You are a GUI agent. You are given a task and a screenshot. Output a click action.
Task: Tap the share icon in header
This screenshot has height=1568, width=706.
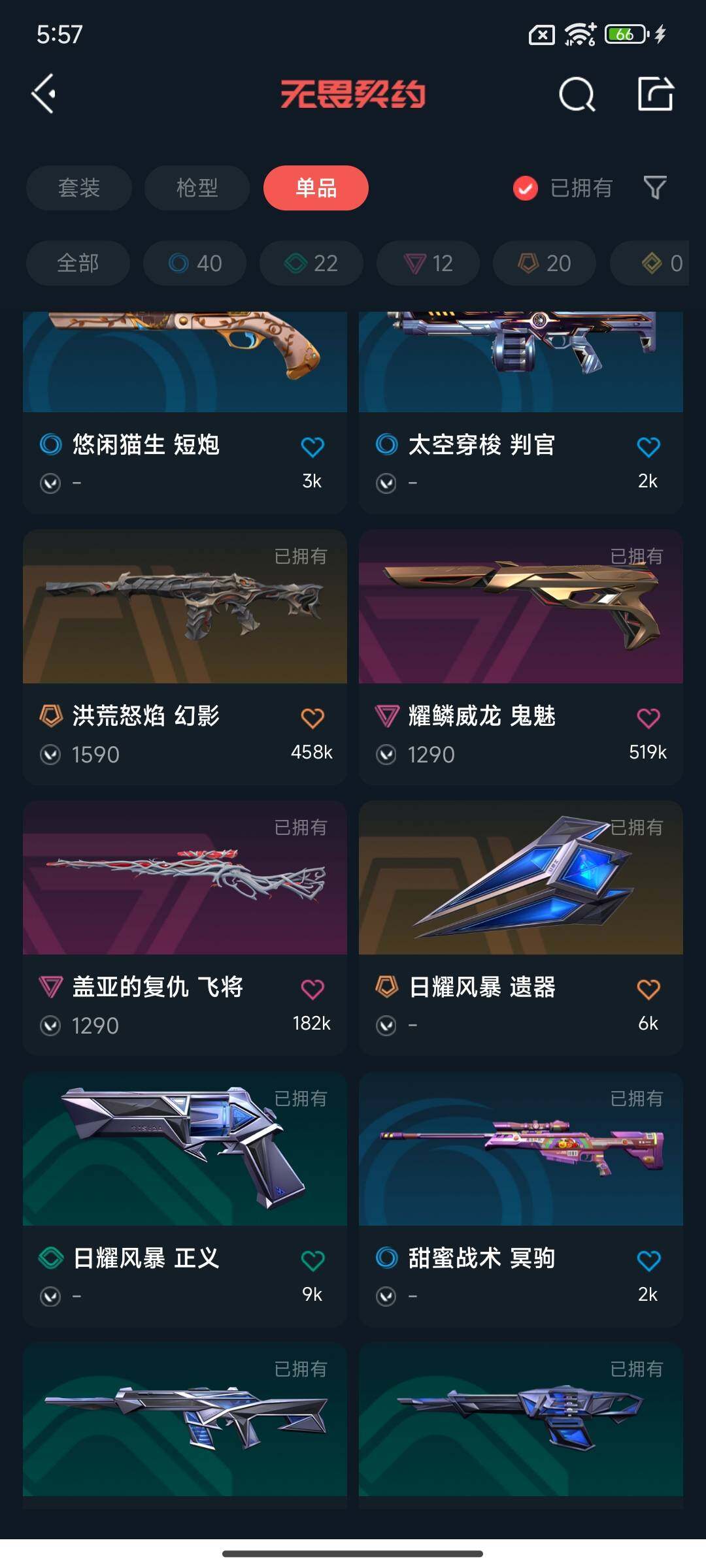(x=656, y=93)
